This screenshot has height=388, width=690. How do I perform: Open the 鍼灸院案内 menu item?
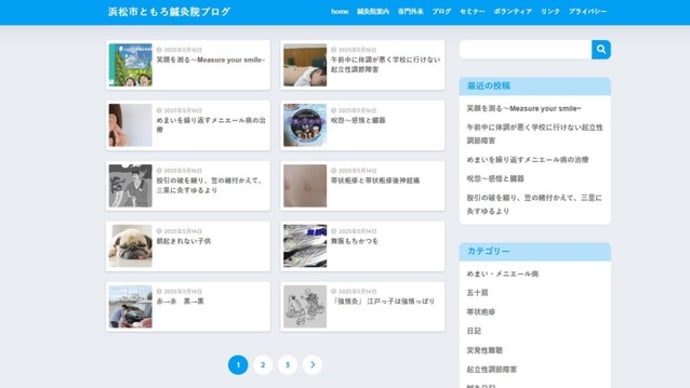373,12
